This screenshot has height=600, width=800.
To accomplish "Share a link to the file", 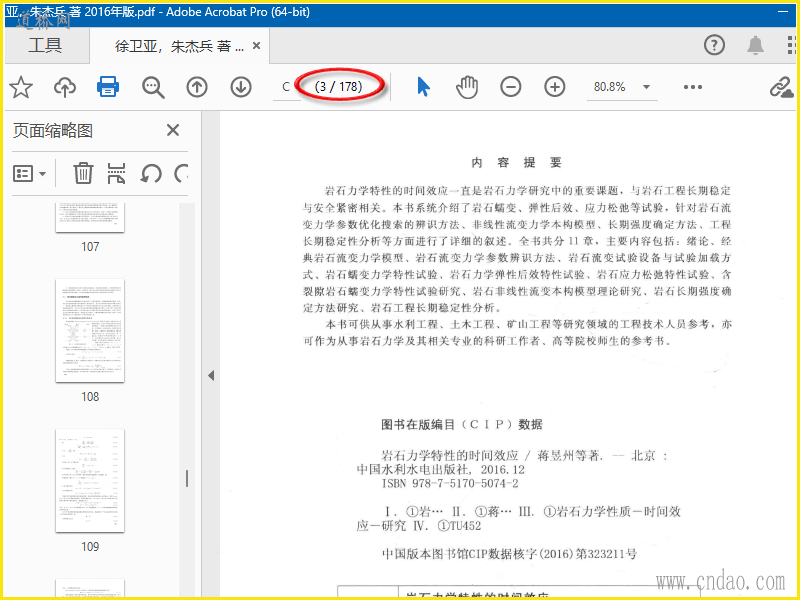I will coord(782,88).
